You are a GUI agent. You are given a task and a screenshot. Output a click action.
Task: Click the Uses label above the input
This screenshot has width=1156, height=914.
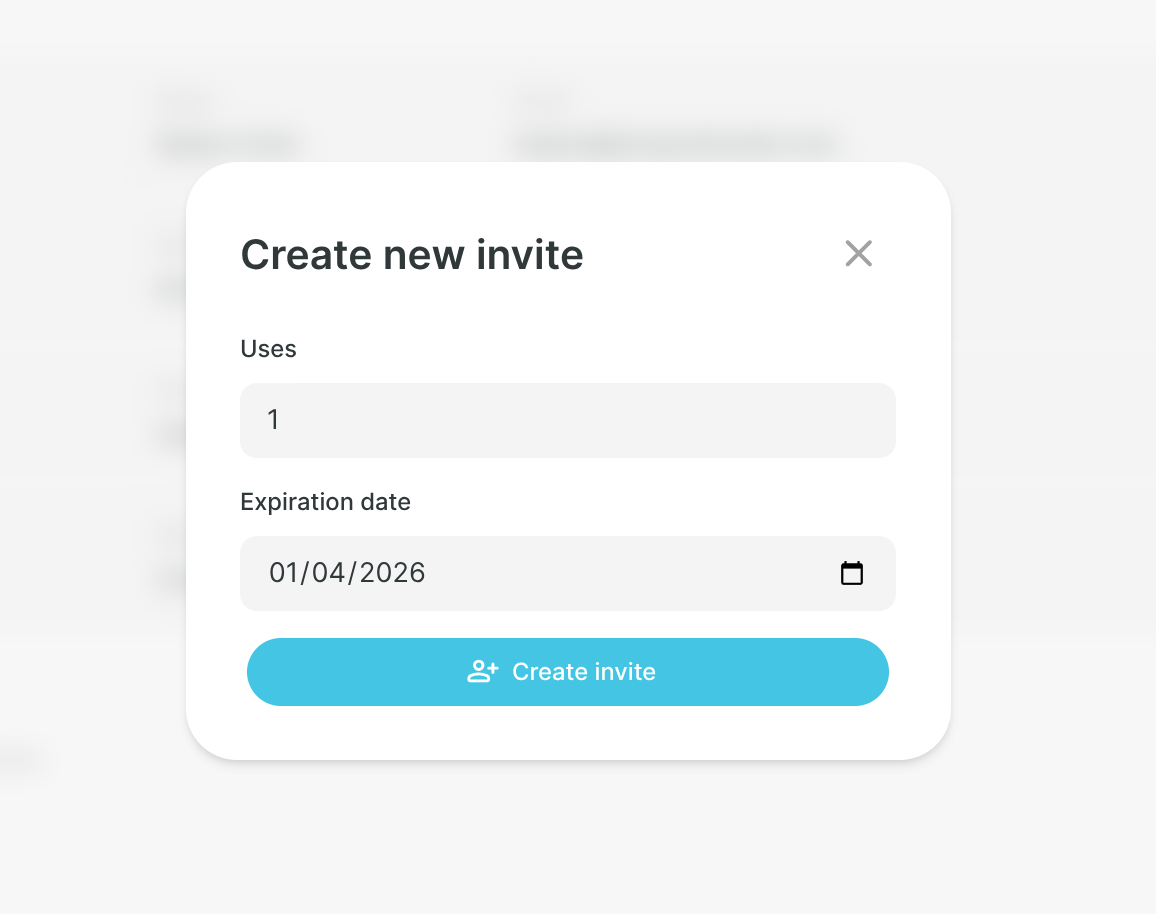coord(268,348)
